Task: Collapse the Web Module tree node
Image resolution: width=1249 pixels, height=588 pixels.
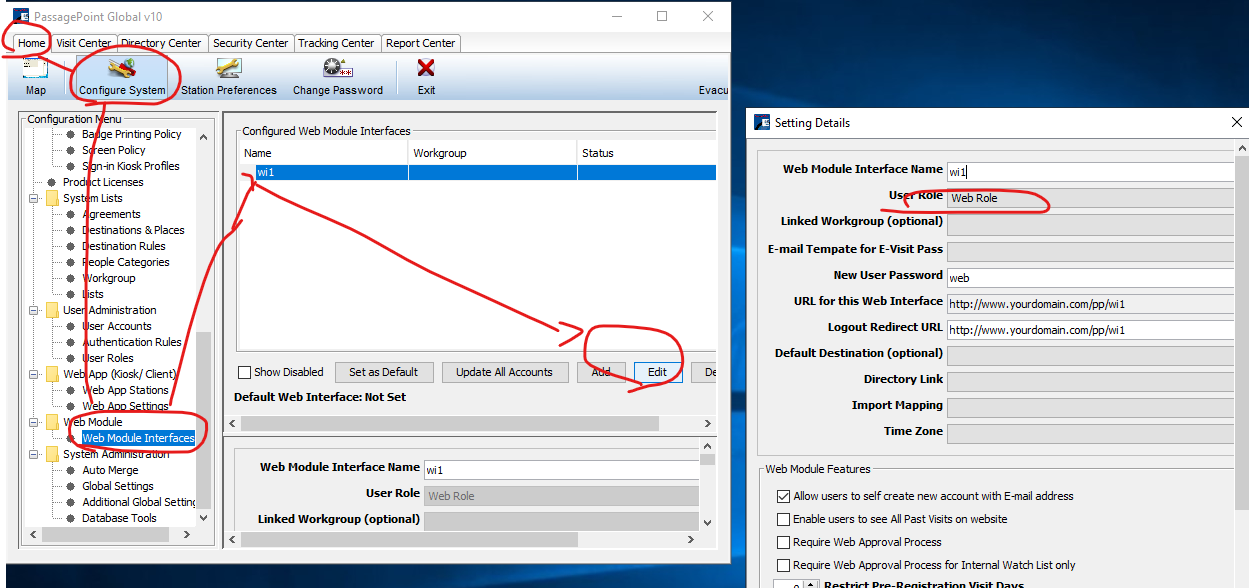Action: (34, 422)
